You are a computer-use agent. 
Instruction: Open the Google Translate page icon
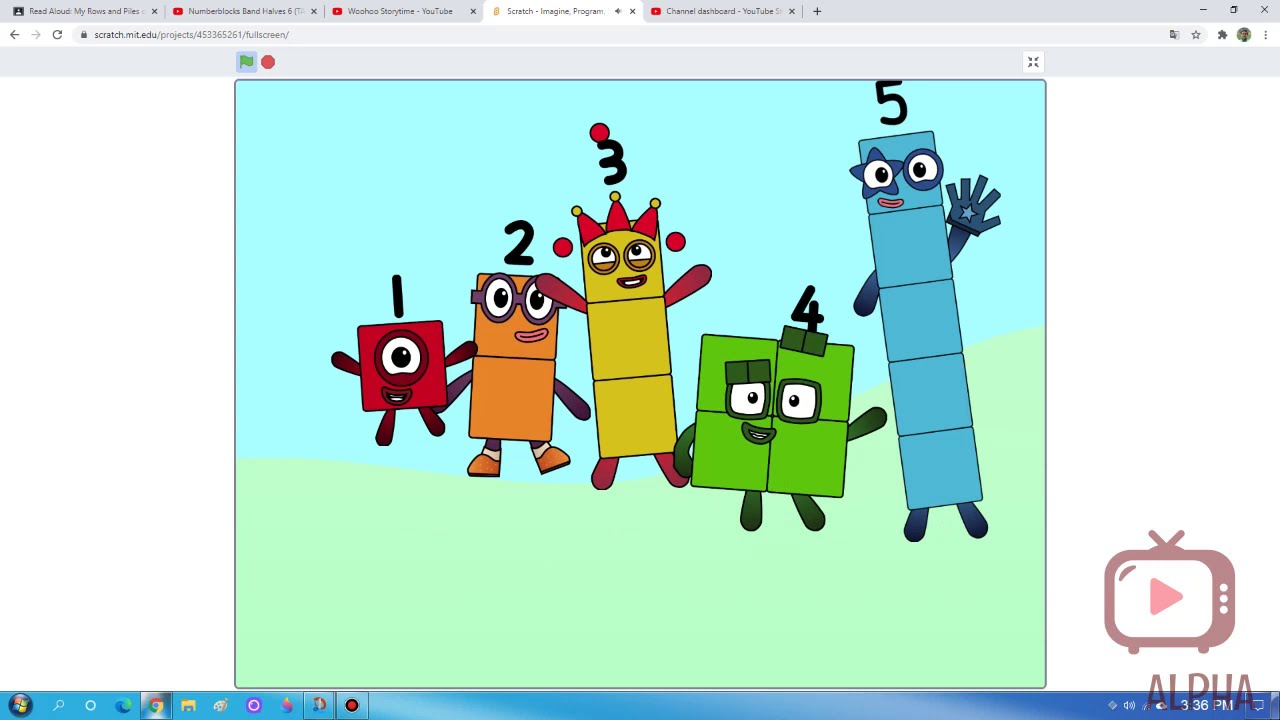click(x=1174, y=35)
